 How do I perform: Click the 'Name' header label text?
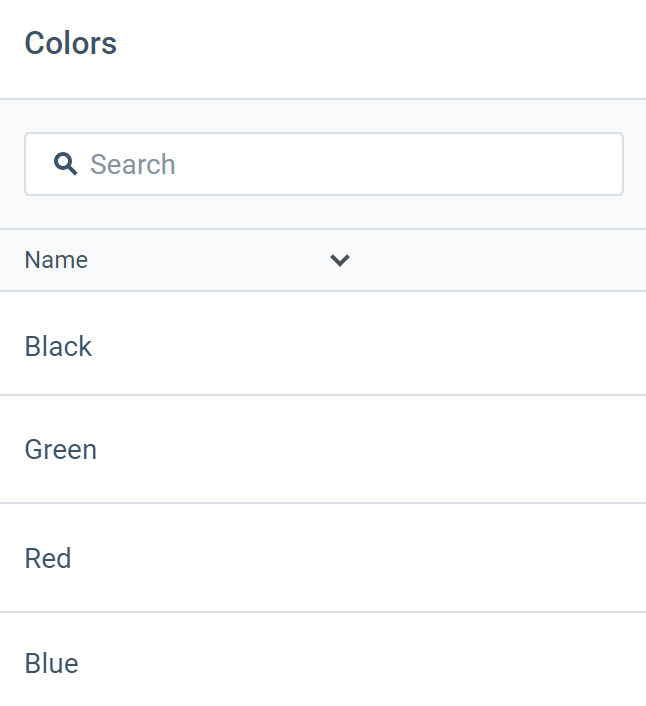(56, 260)
